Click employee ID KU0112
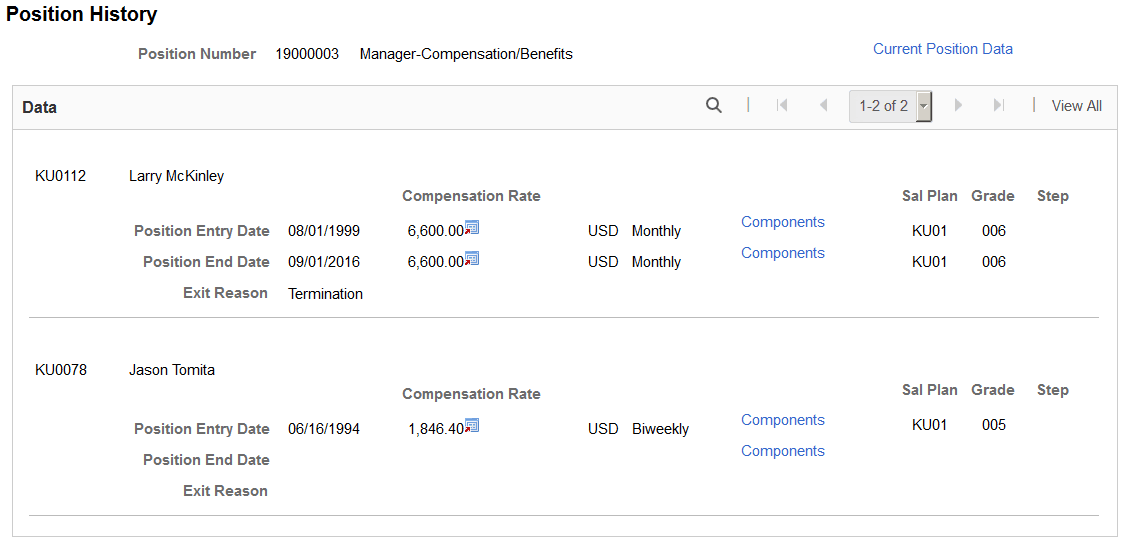Viewport: 1137px width, 548px height. 60,176
